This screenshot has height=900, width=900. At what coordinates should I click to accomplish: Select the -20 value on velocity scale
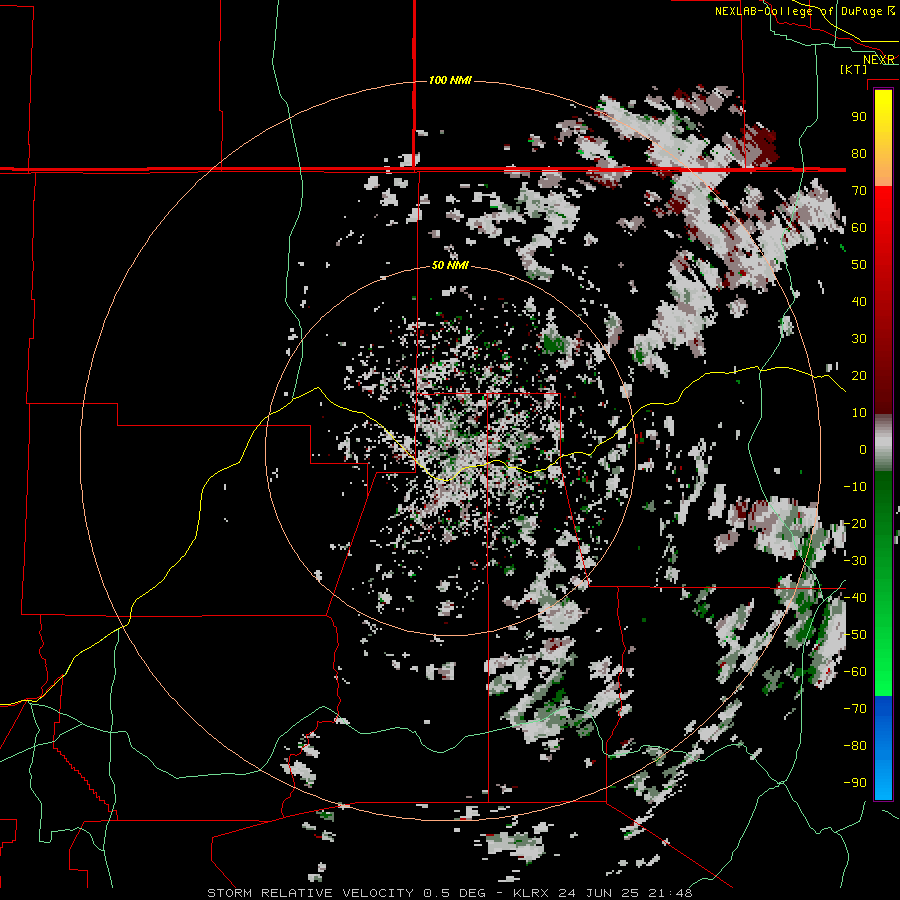coord(855,523)
